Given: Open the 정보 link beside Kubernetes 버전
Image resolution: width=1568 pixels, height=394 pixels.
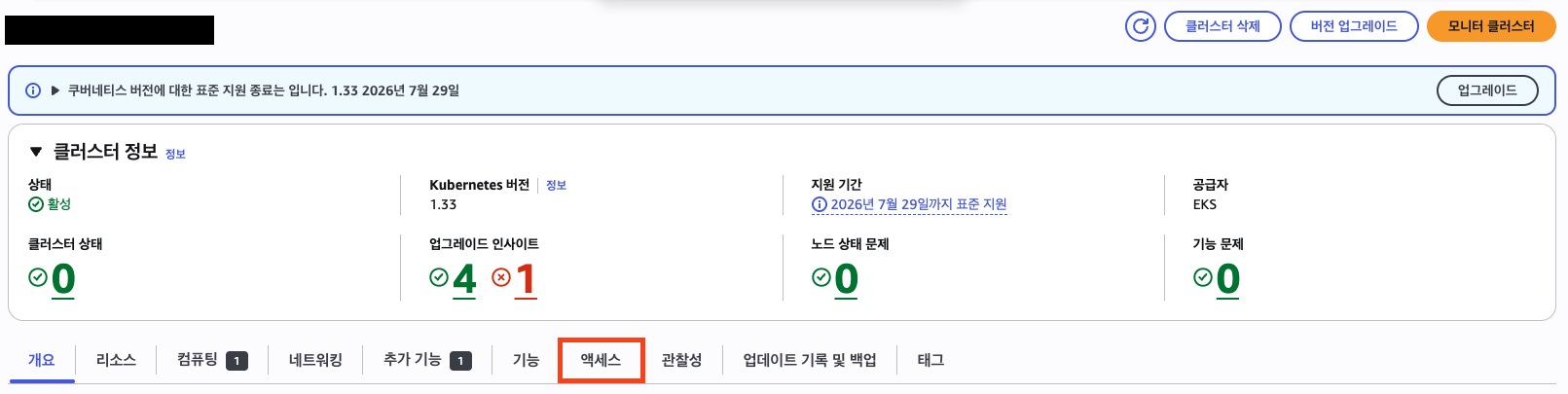Looking at the screenshot, I should [556, 185].
